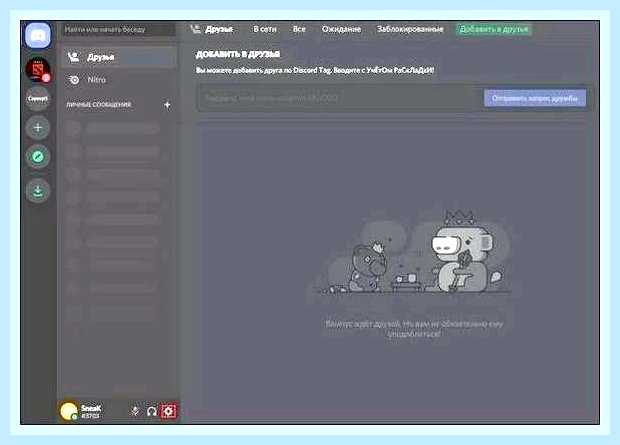
Task: Click the search field Найти или начать беседу
Action: tap(118, 29)
